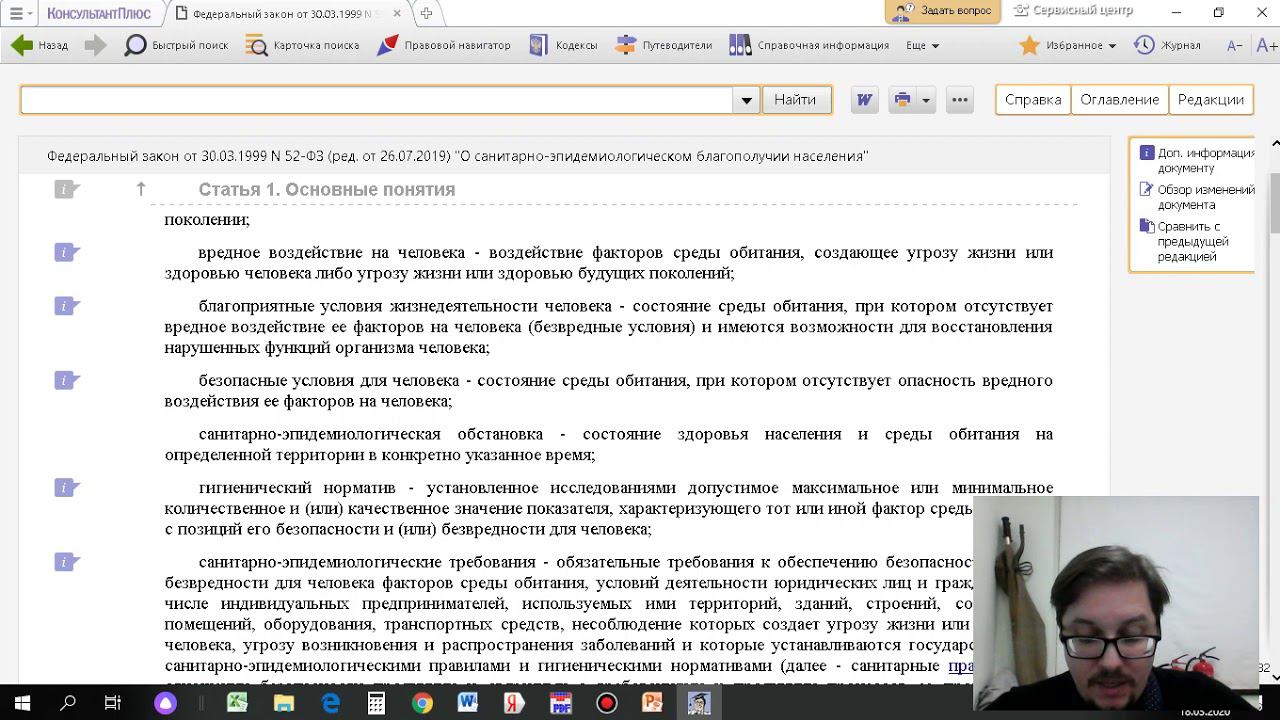
Task: Click info icon beside гигиенический норматив paragraph
Action: (66, 487)
